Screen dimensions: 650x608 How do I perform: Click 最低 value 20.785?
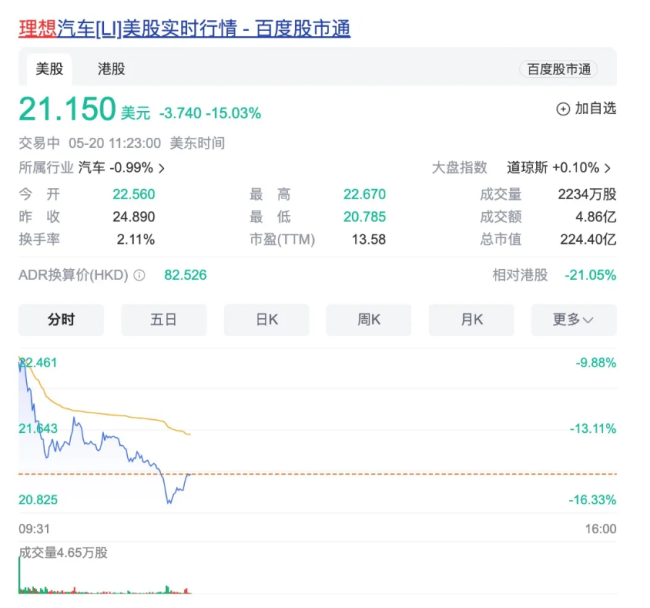(364, 217)
